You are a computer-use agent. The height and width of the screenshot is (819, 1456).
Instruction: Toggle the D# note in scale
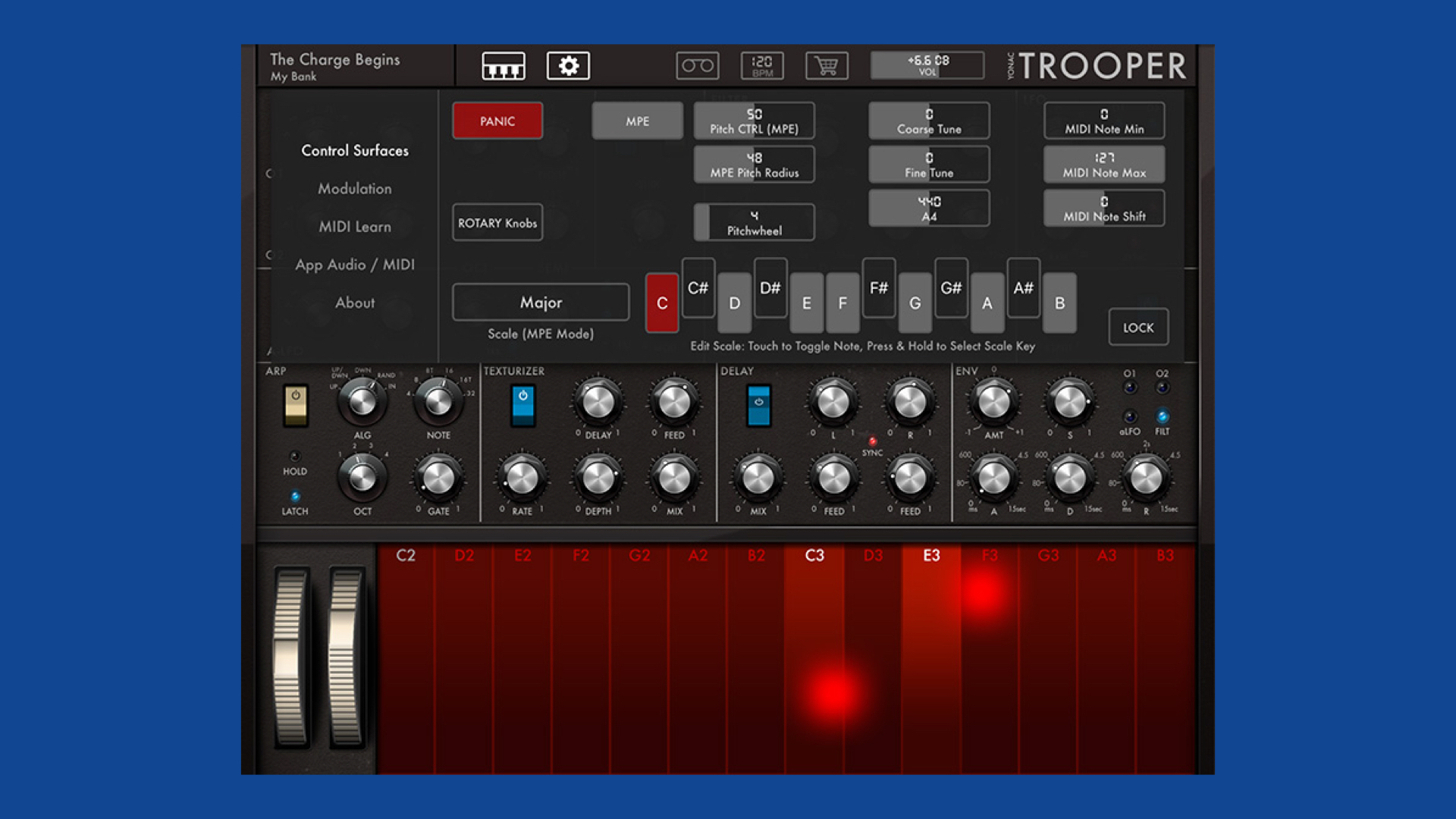770,287
